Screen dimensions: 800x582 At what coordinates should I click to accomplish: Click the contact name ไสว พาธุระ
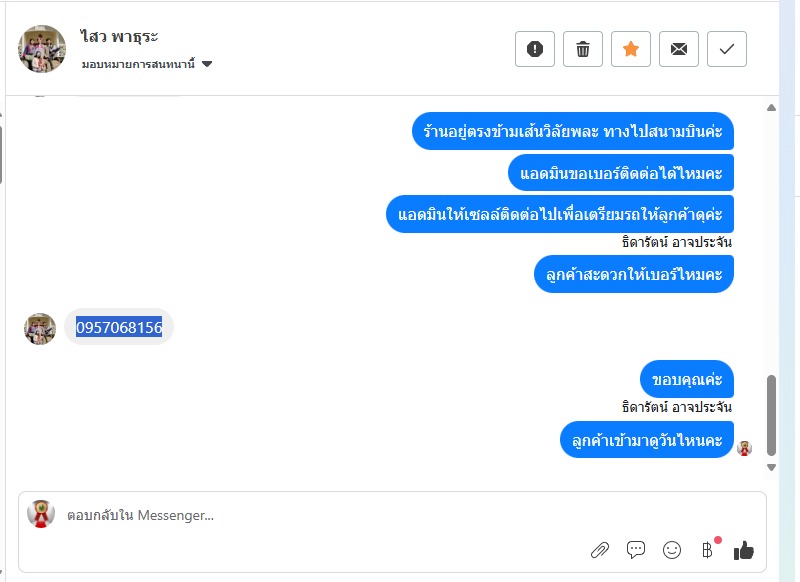tap(120, 37)
